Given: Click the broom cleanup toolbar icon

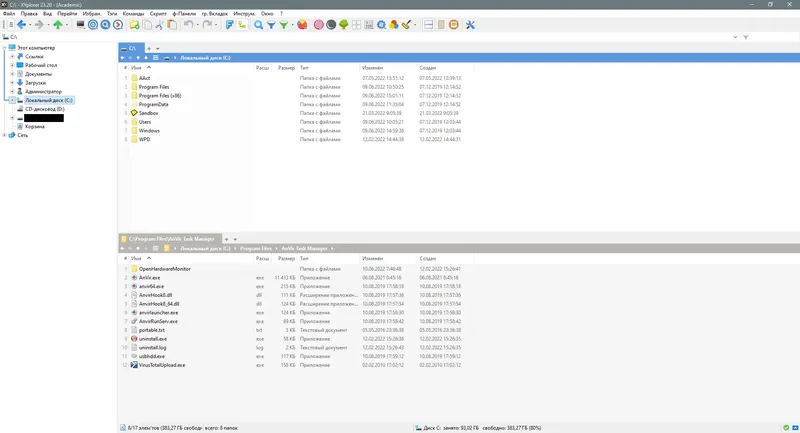Looking at the screenshot, I should point(406,24).
